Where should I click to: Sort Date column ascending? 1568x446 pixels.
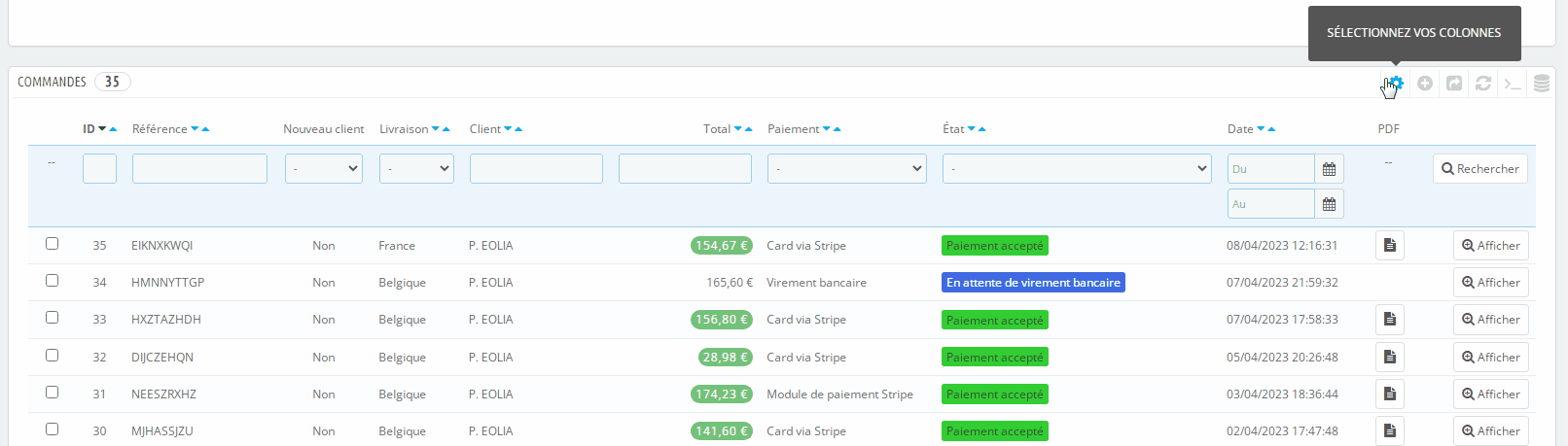[1271, 129]
